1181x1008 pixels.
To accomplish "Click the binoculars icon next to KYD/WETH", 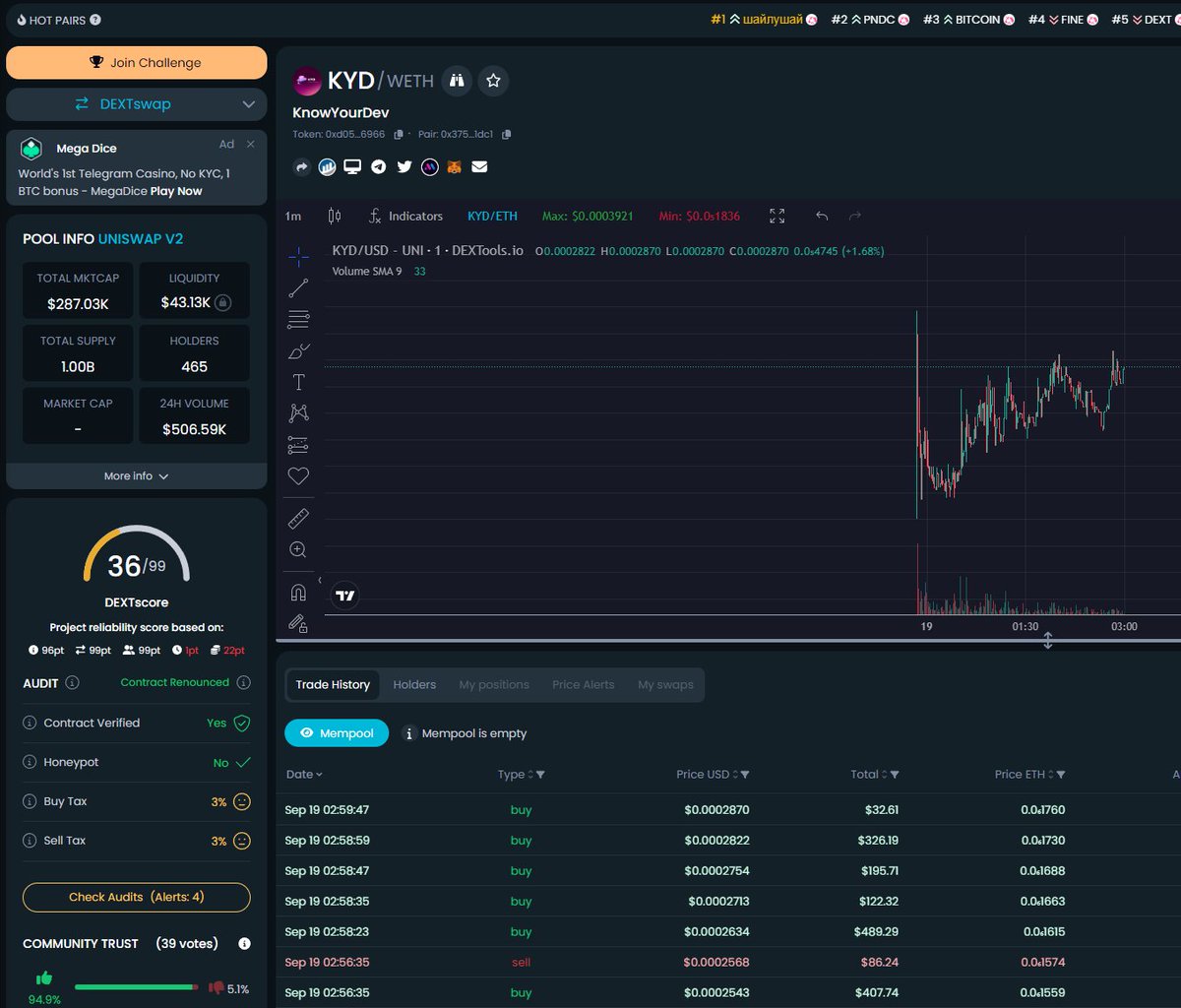I will tap(457, 81).
